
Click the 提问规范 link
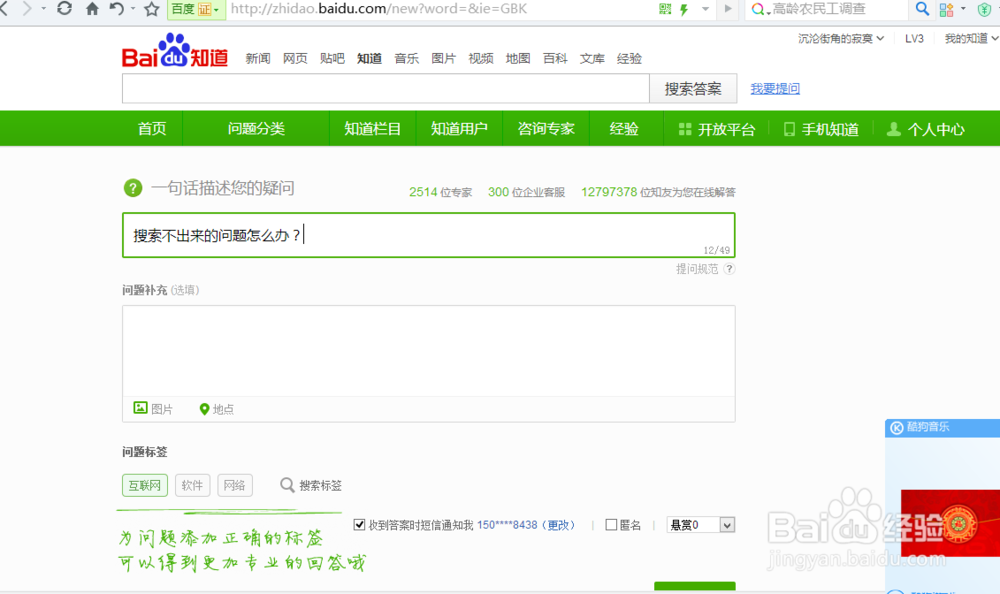click(x=697, y=269)
